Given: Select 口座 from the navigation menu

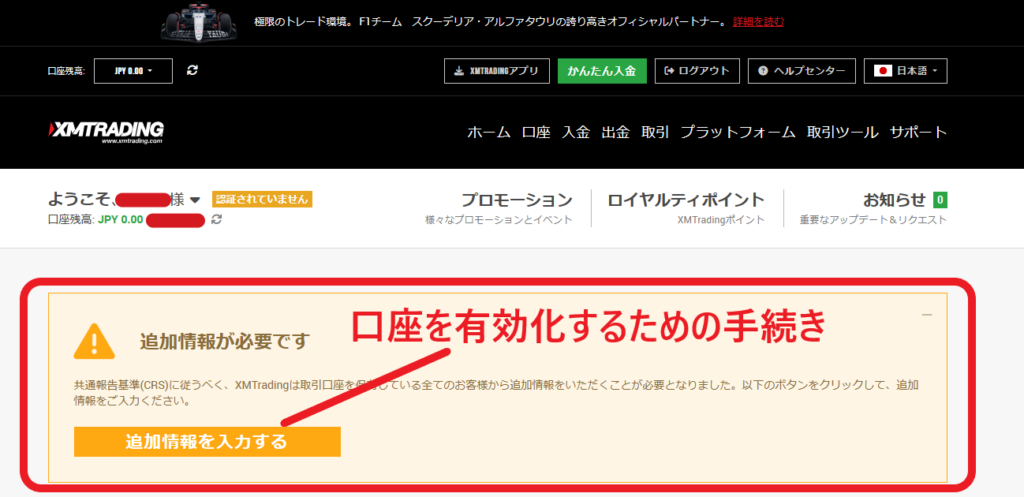Looking at the screenshot, I should click(x=536, y=132).
